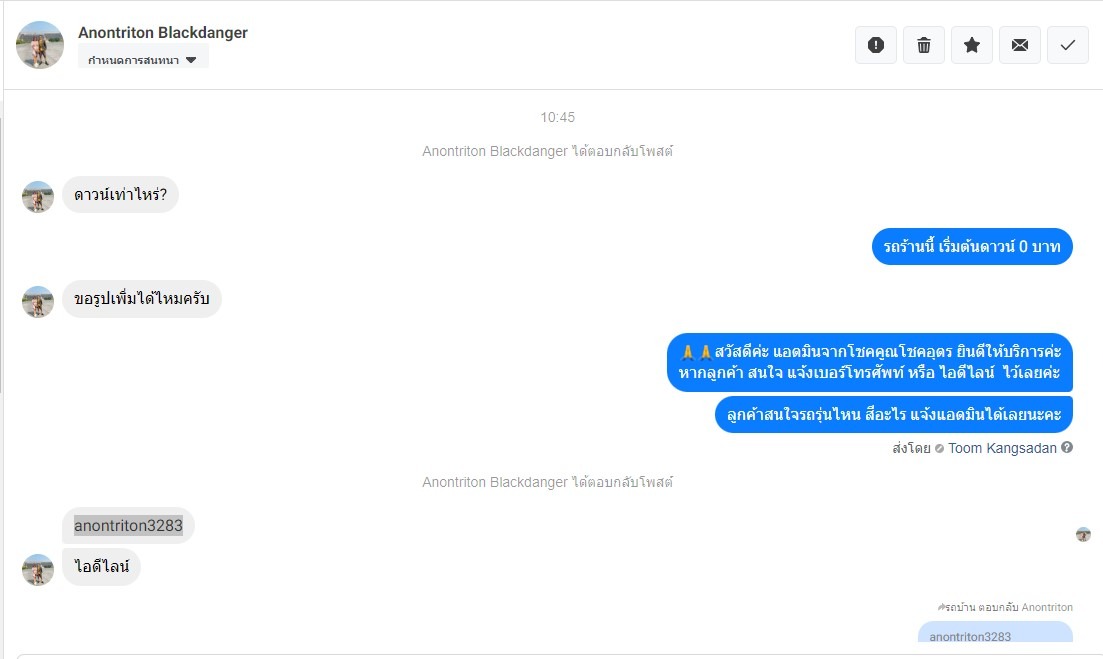1103x659 pixels.
Task: Click the Toom Kangsadan sender name
Action: point(1002,448)
